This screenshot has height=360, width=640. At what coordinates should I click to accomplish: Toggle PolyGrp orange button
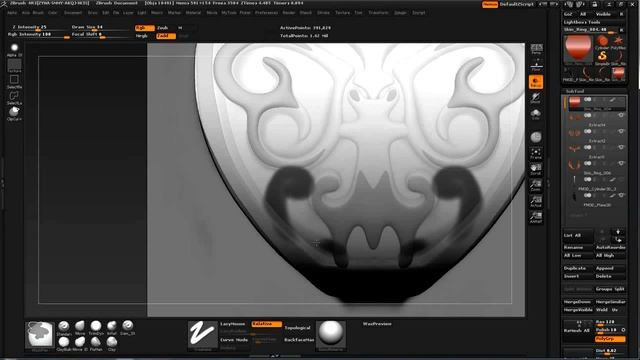pyautogui.click(x=610, y=339)
